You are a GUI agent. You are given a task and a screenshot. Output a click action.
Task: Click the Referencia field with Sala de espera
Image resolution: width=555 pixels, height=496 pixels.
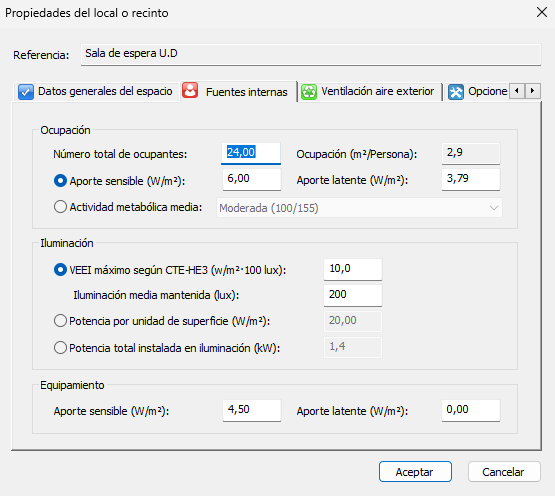tap(311, 55)
